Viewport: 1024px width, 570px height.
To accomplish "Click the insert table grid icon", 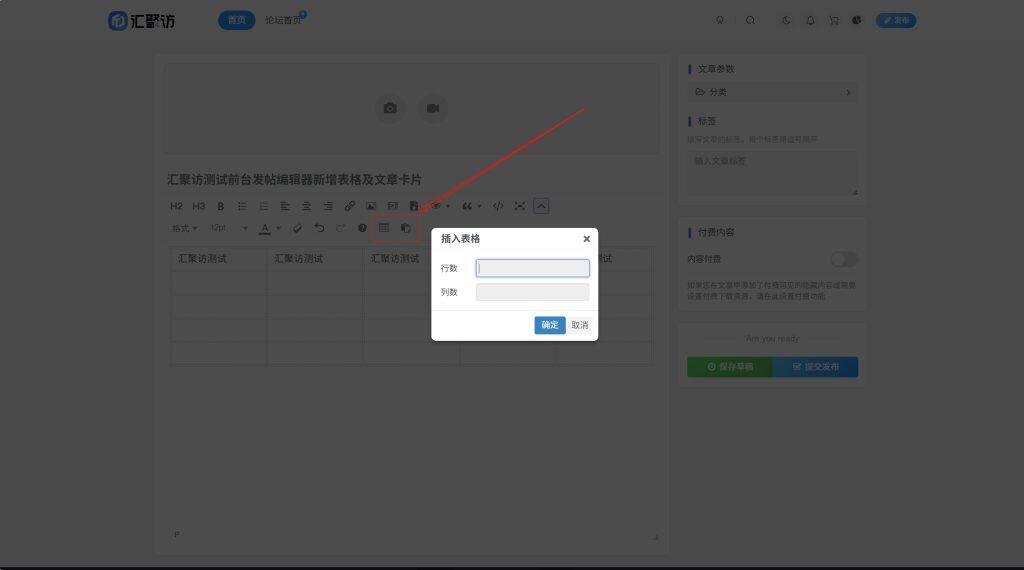I will coord(384,228).
